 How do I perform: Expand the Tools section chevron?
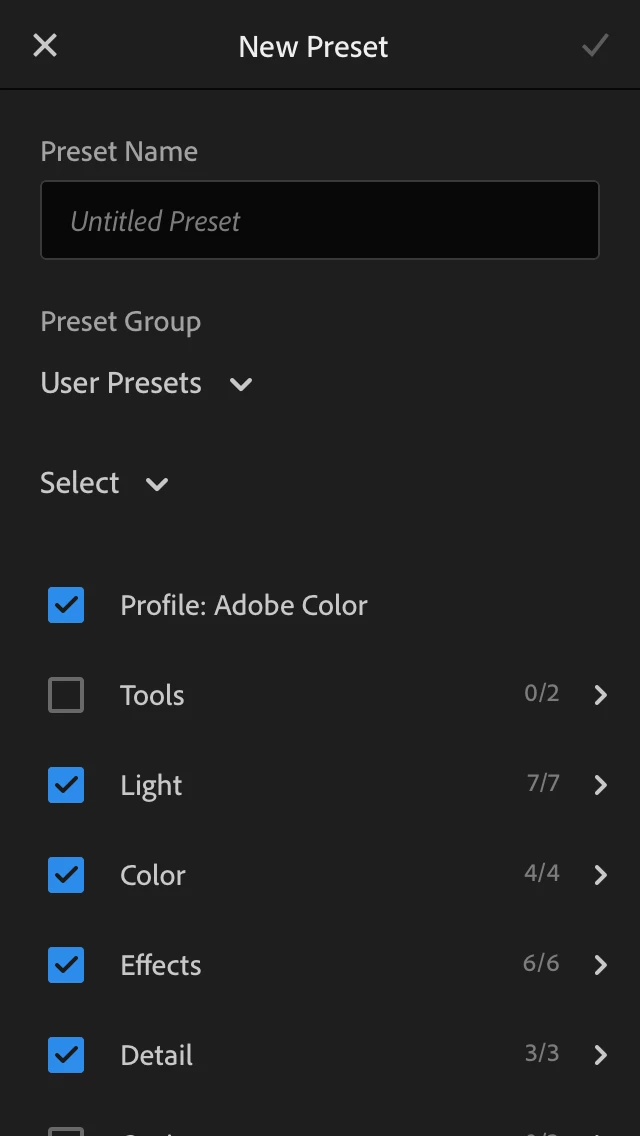(x=600, y=695)
